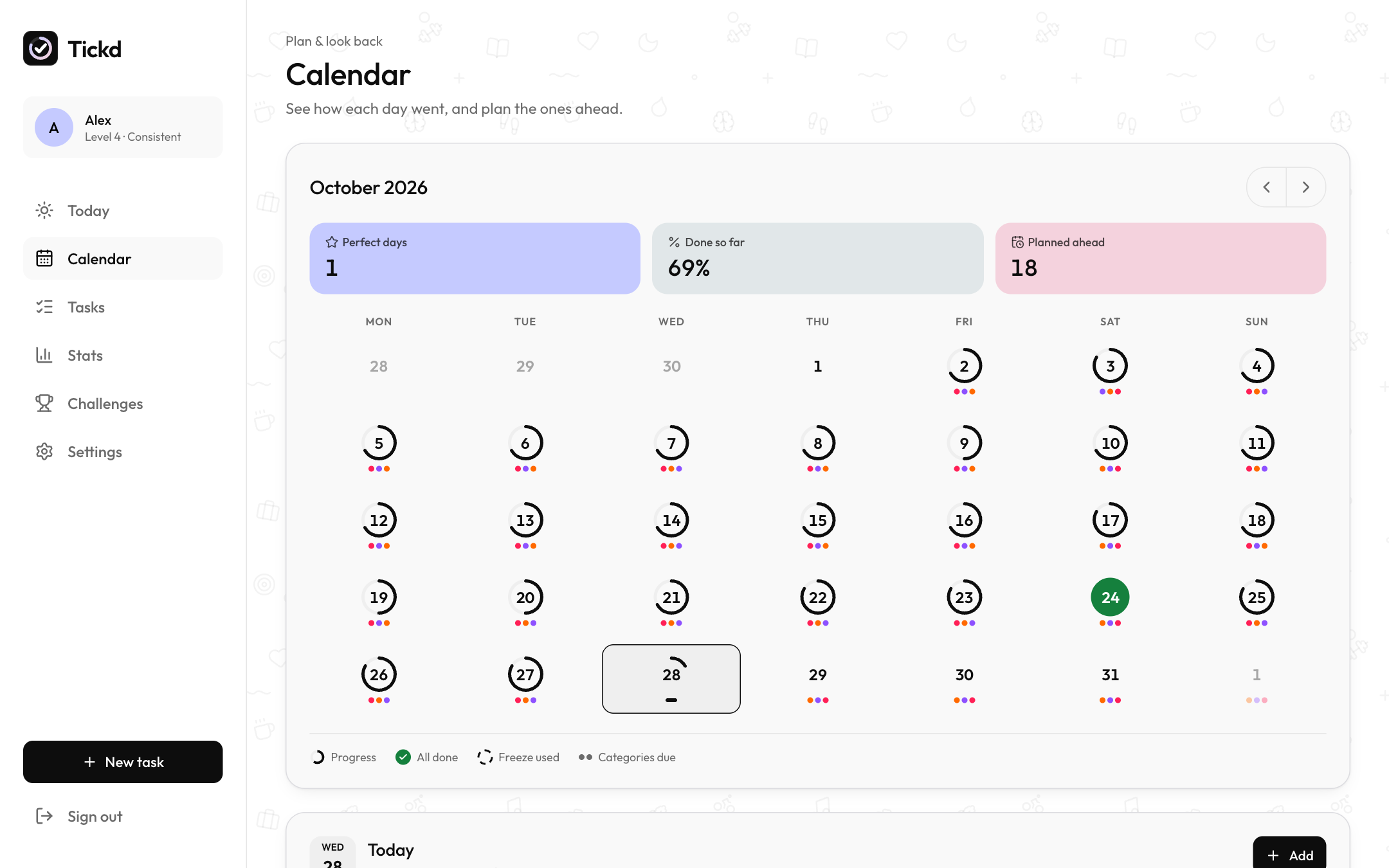Screen dimensions: 1389x868
Task: Click the Tickd logo icon
Action: click(x=41, y=49)
